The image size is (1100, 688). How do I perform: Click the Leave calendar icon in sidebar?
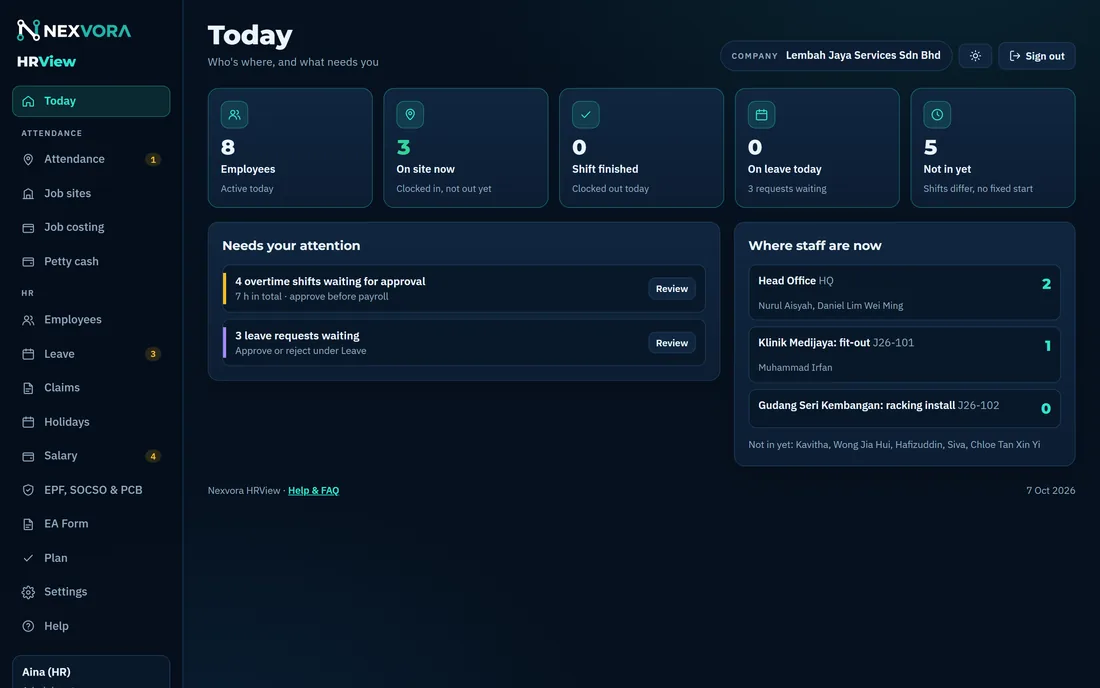coord(28,354)
